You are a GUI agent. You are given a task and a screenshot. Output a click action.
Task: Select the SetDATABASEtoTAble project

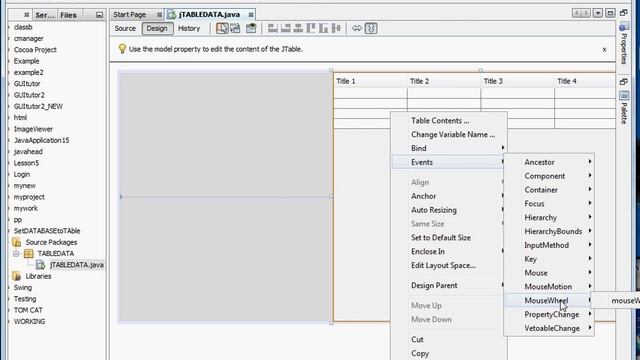(47, 231)
